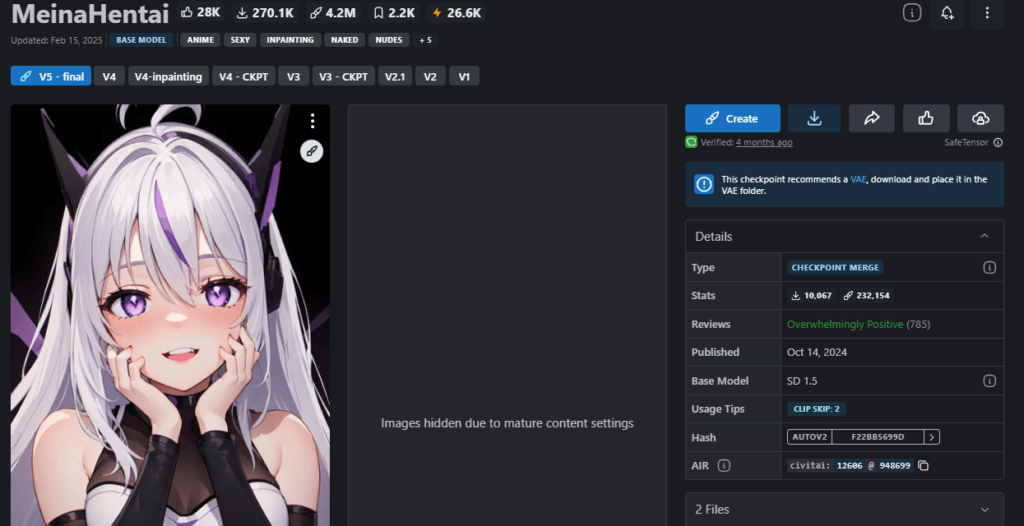Click the arrow next to the AUTOV2 hash
The height and width of the screenshot is (526, 1024).
coord(931,437)
